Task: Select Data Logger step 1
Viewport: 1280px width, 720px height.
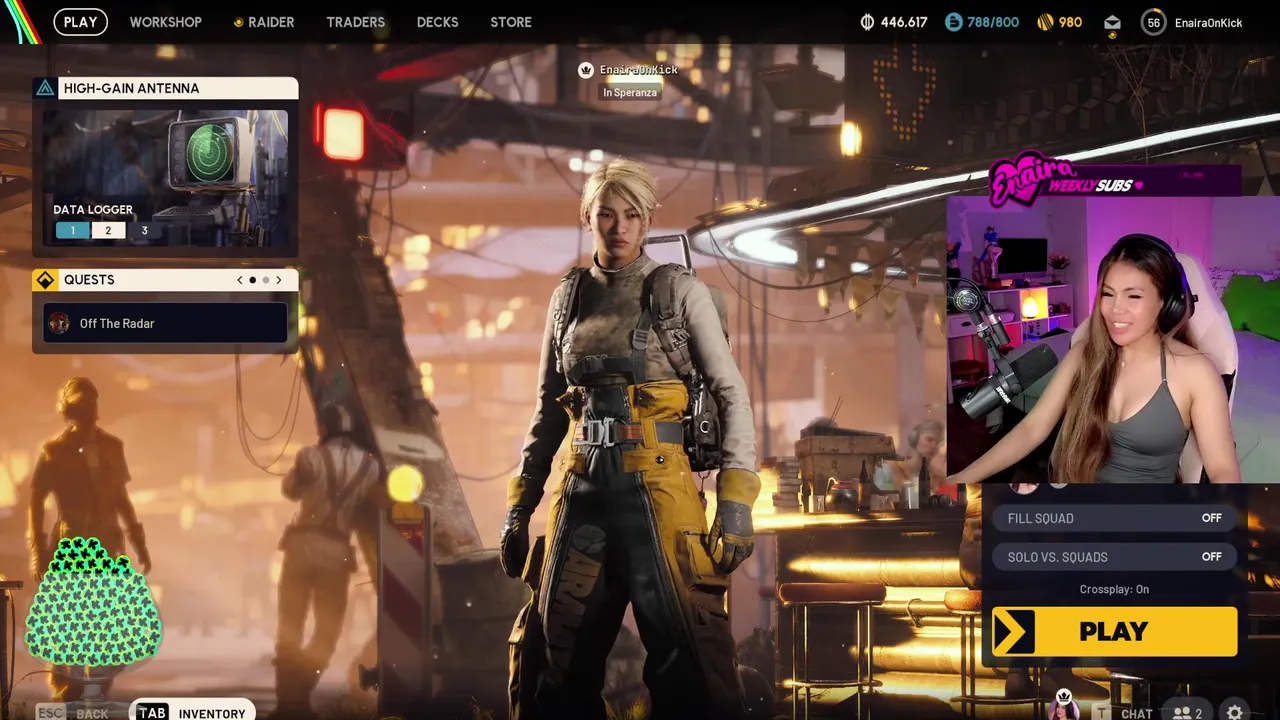Action: click(72, 230)
